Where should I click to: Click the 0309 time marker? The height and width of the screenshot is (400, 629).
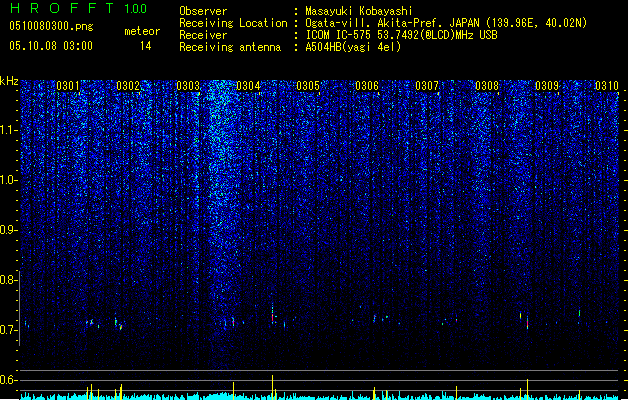click(547, 86)
